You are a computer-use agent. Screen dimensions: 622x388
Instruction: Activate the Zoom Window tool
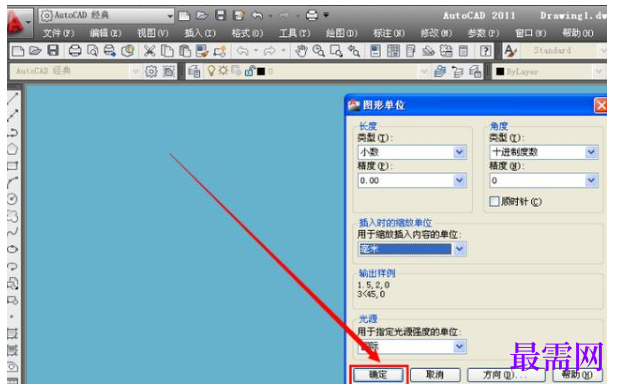pos(336,51)
